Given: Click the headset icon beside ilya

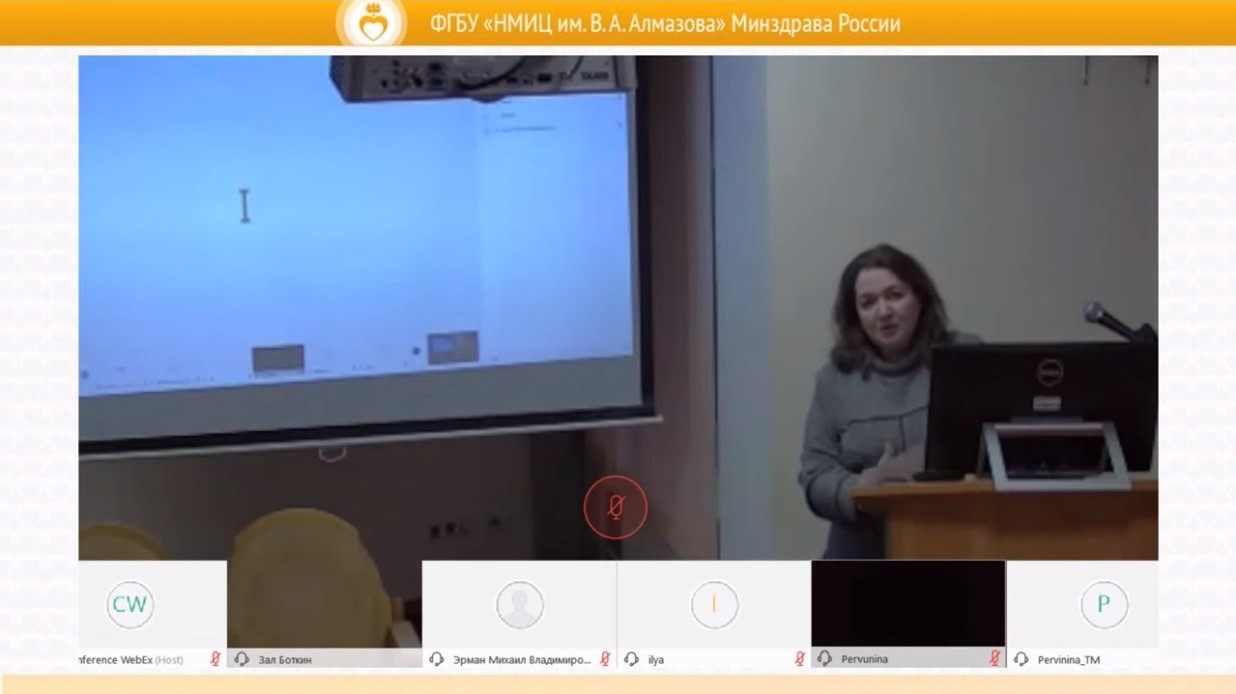Looking at the screenshot, I should coord(631,659).
